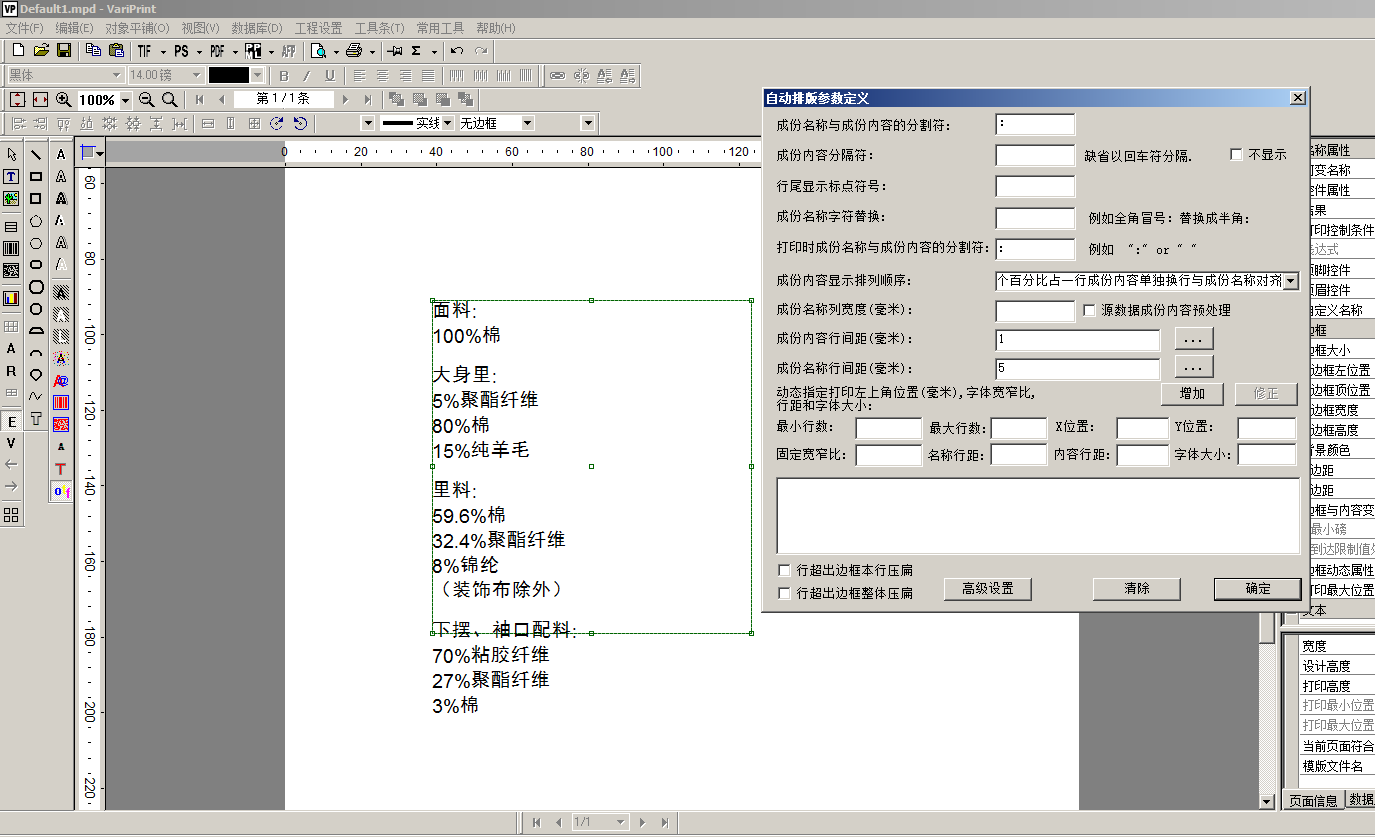Toggle the E tool in left palette

(x=11, y=421)
